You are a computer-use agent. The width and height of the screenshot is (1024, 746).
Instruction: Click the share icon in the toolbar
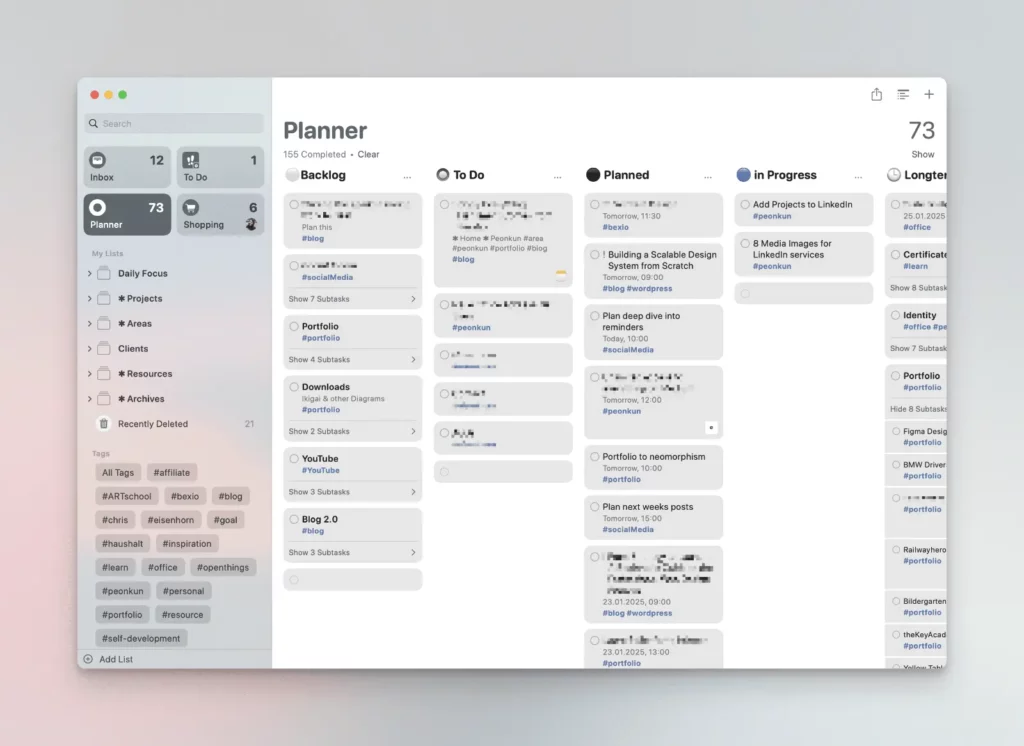pyautogui.click(x=876, y=94)
